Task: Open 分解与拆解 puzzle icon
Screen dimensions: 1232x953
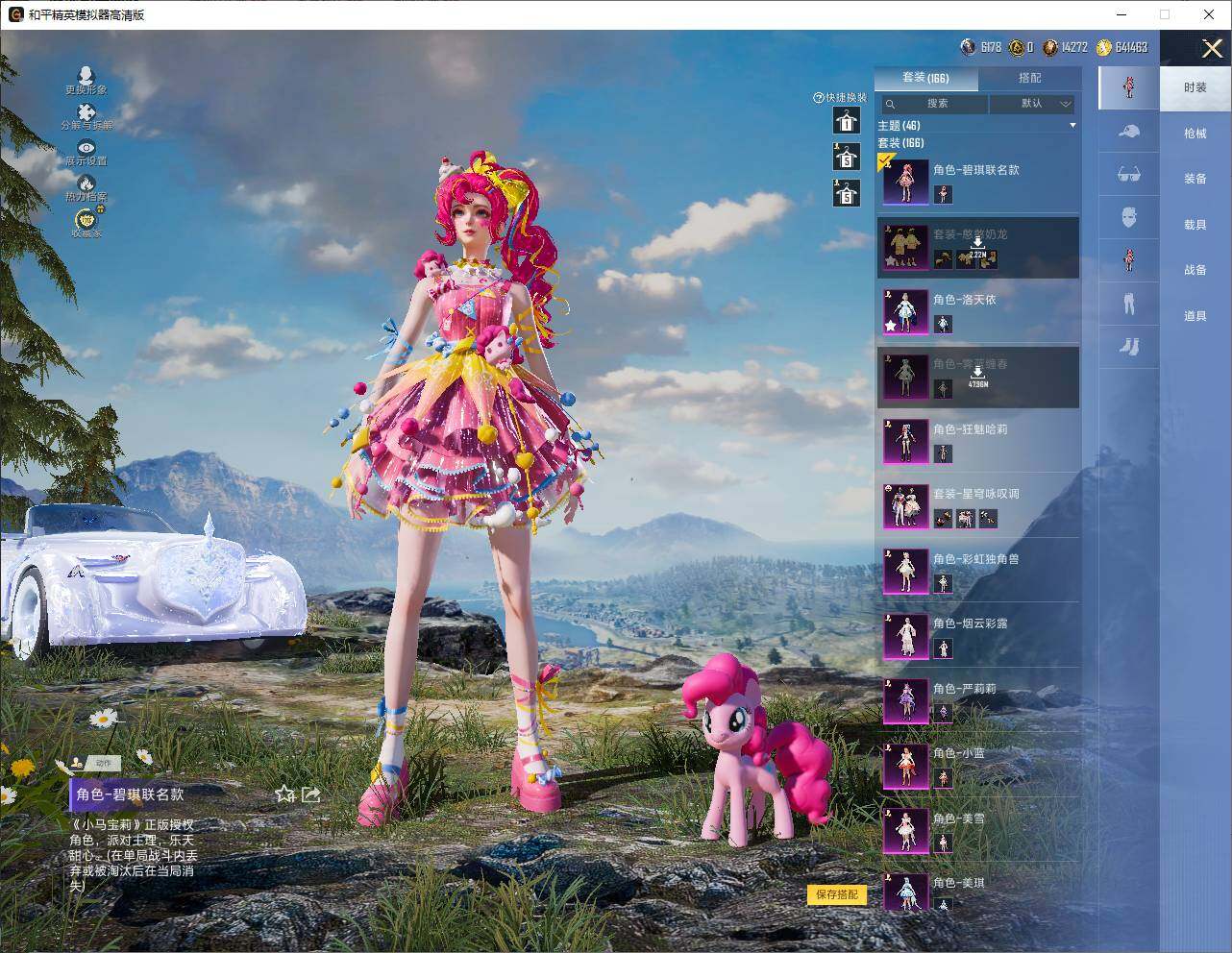Action: tap(86, 112)
